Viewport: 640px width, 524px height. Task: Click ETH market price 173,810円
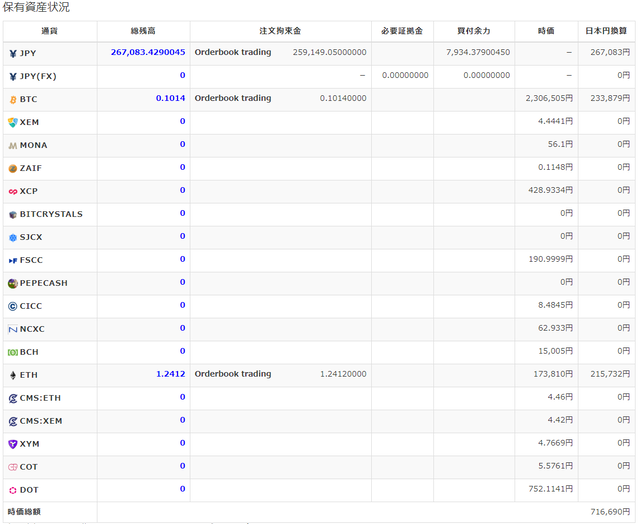coord(553,374)
